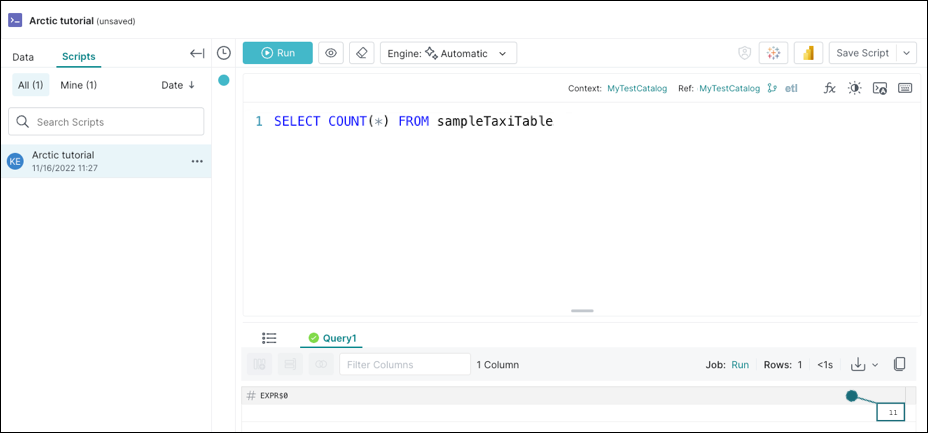Expand Save Script dropdown arrow
928x433 pixels.
pos(906,53)
